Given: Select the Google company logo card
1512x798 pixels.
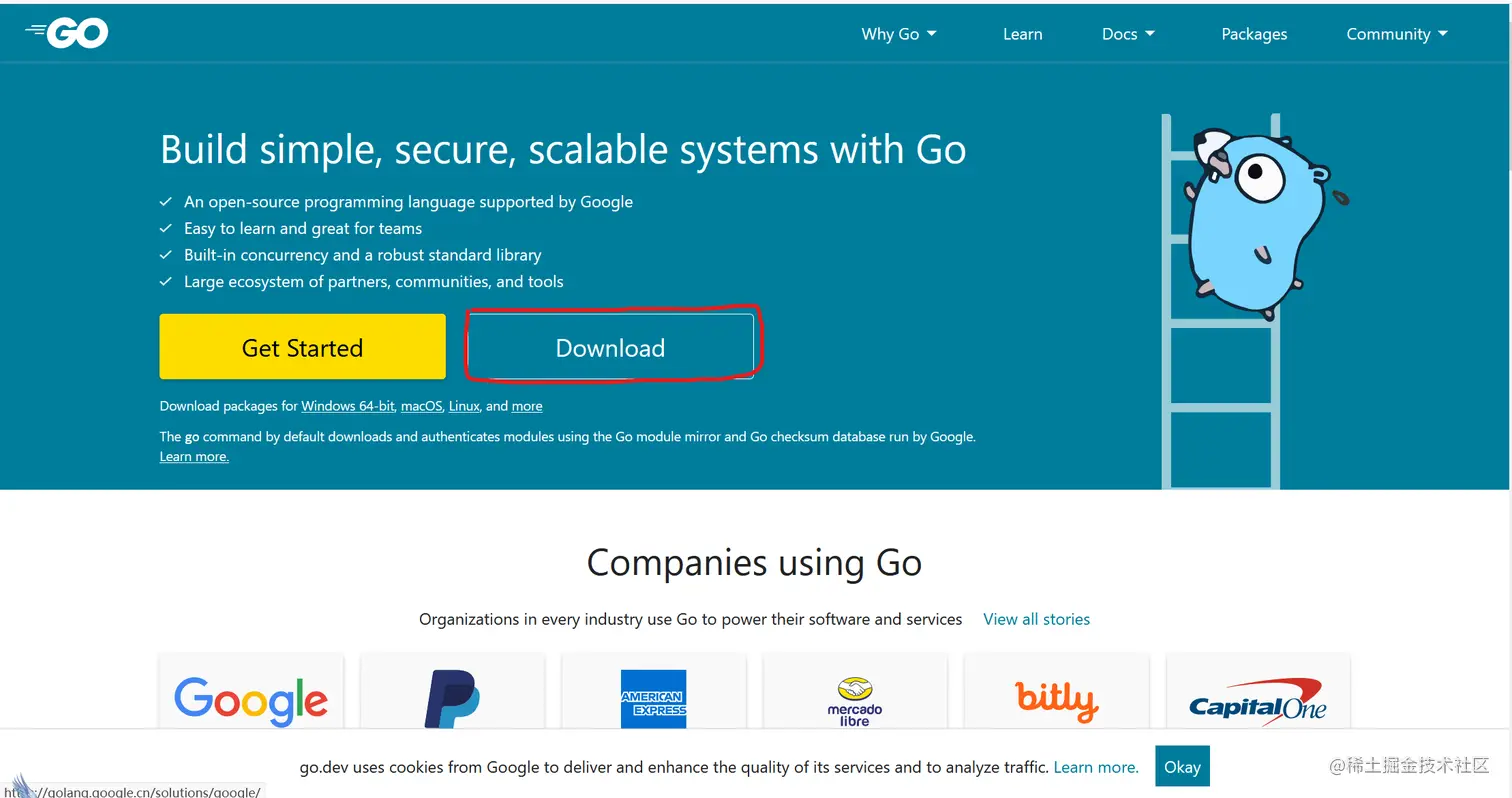Looking at the screenshot, I should click(251, 692).
